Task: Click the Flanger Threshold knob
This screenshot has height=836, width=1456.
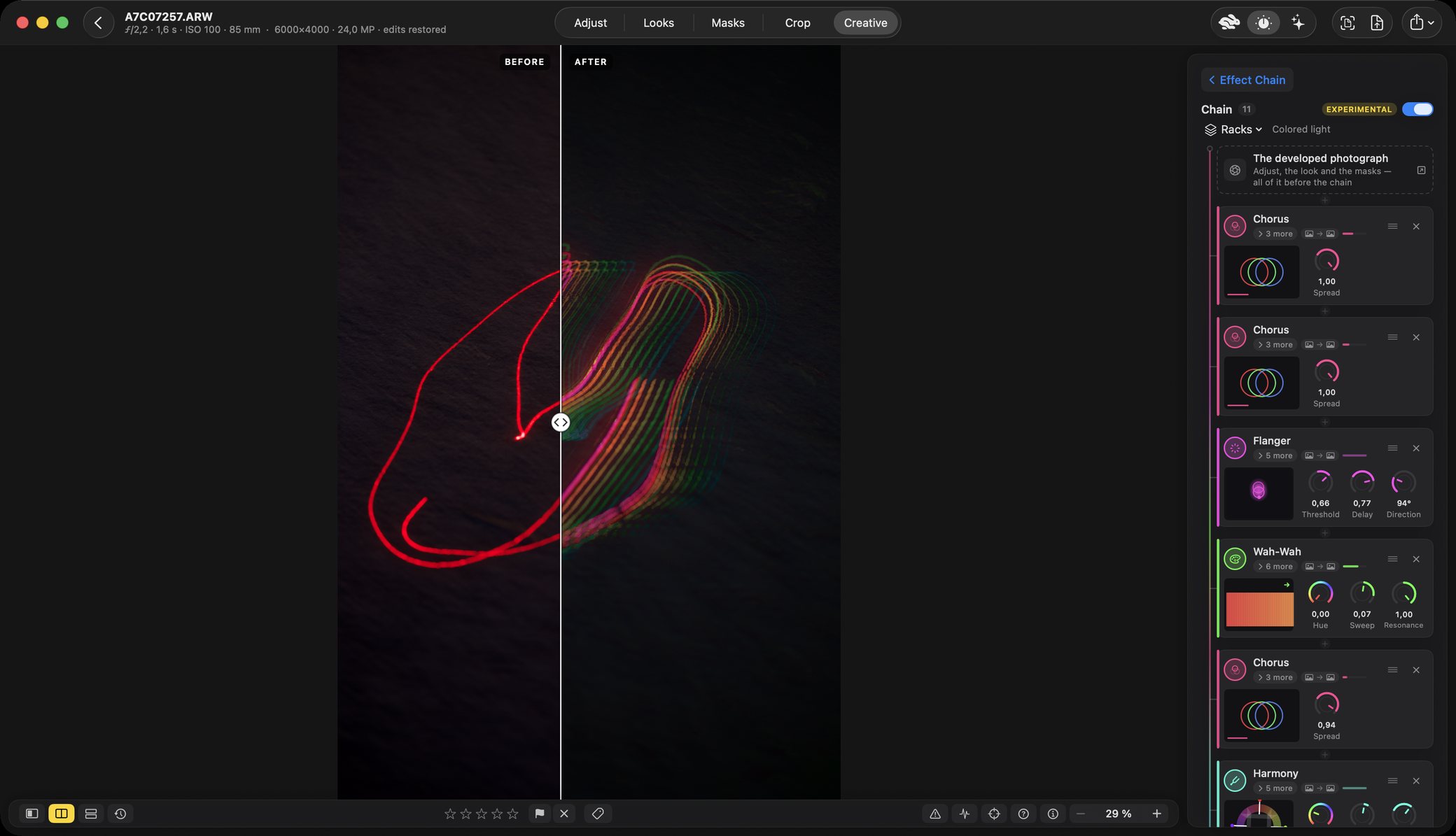Action: 1320,482
